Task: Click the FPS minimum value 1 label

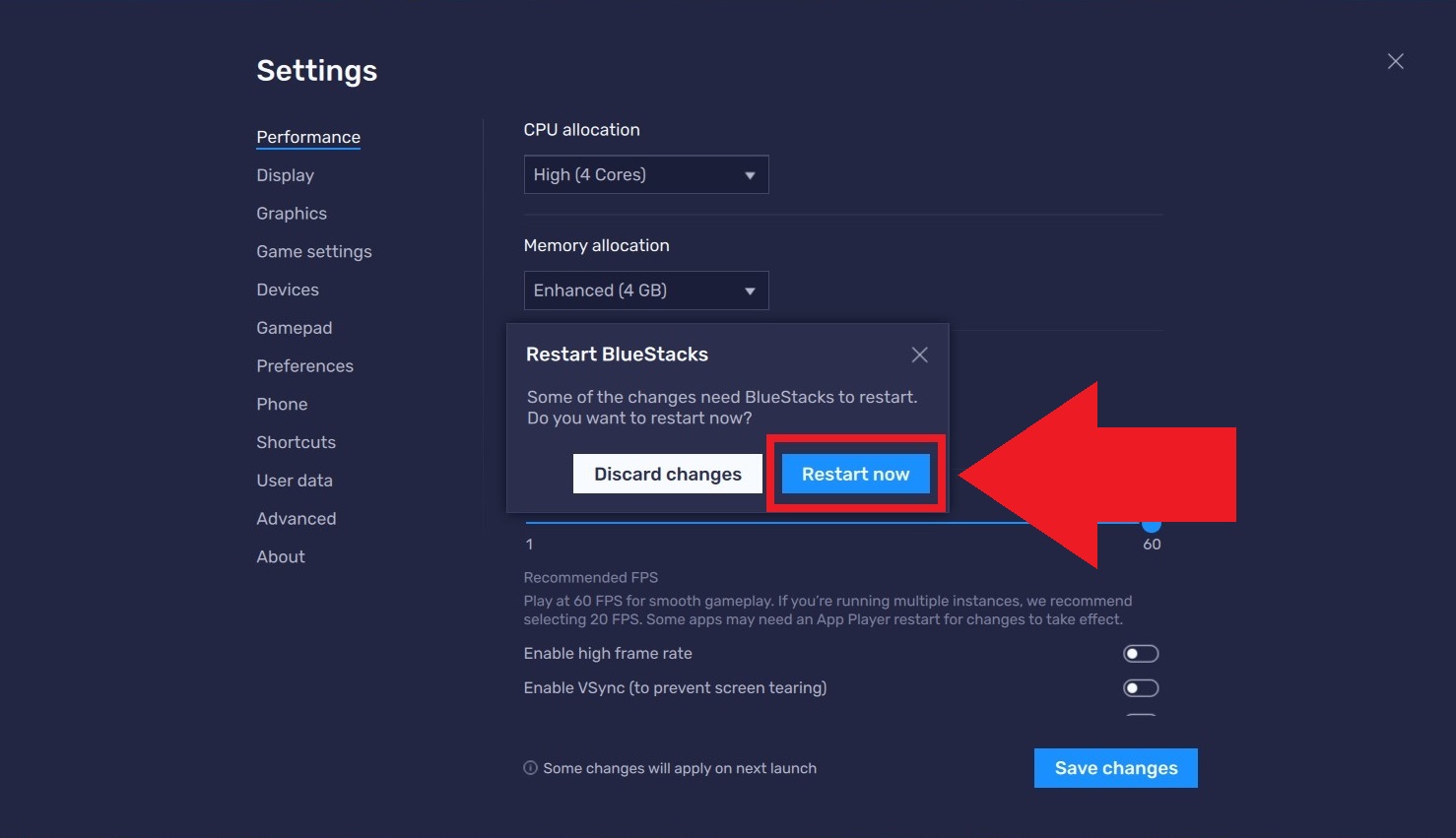Action: tap(529, 545)
